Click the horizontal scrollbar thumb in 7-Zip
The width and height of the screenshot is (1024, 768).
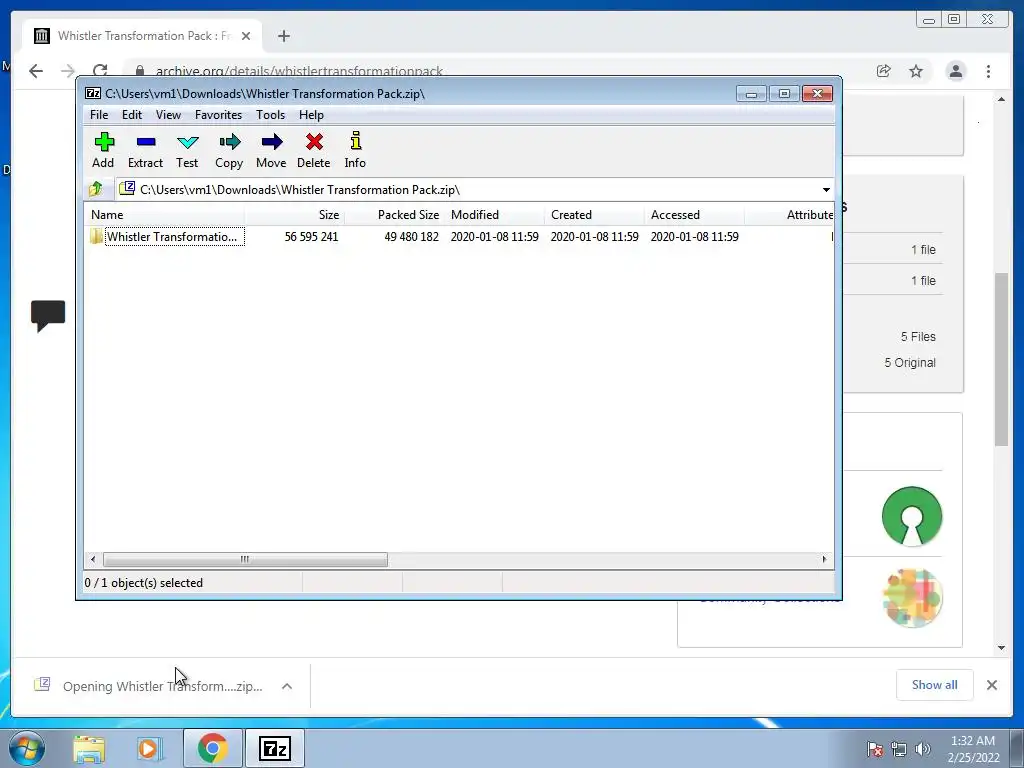pyautogui.click(x=245, y=559)
